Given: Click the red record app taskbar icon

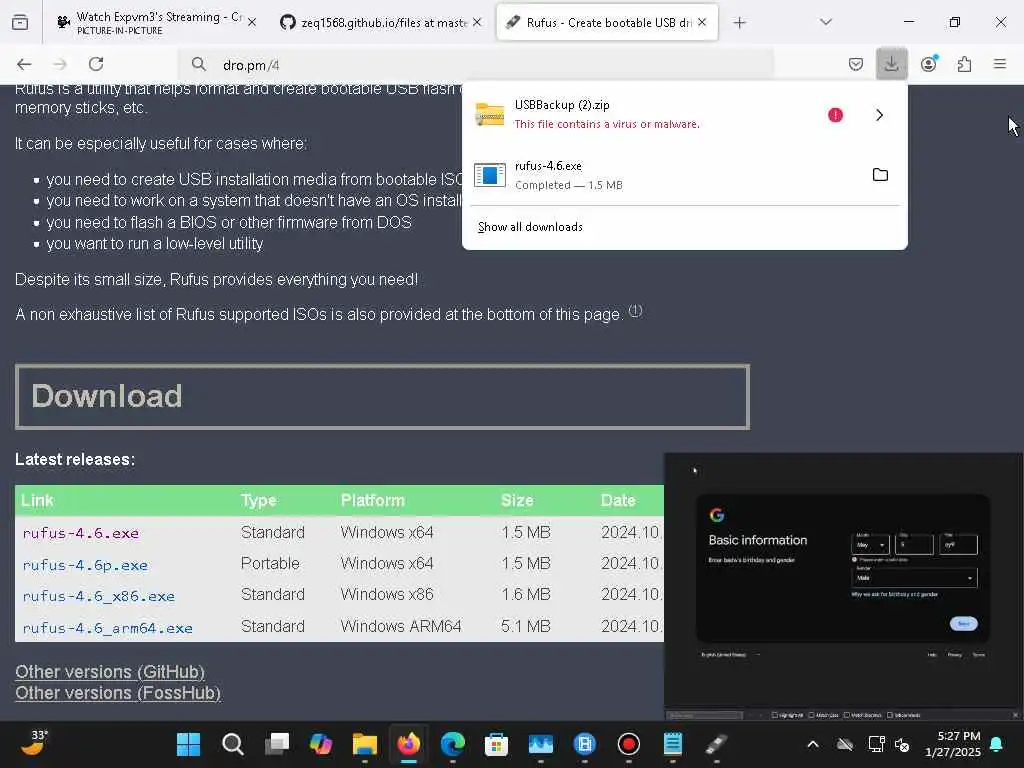Looking at the screenshot, I should coord(628,744).
